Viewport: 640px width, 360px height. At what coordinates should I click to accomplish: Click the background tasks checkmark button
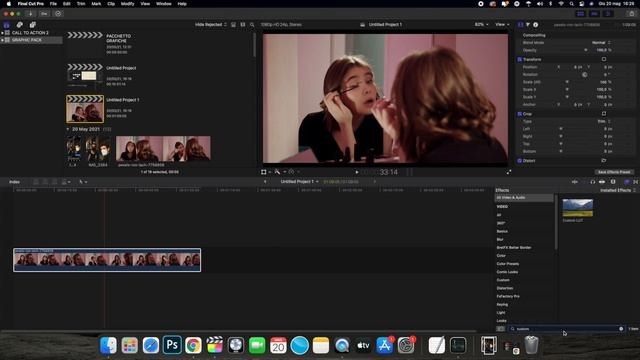point(58,14)
